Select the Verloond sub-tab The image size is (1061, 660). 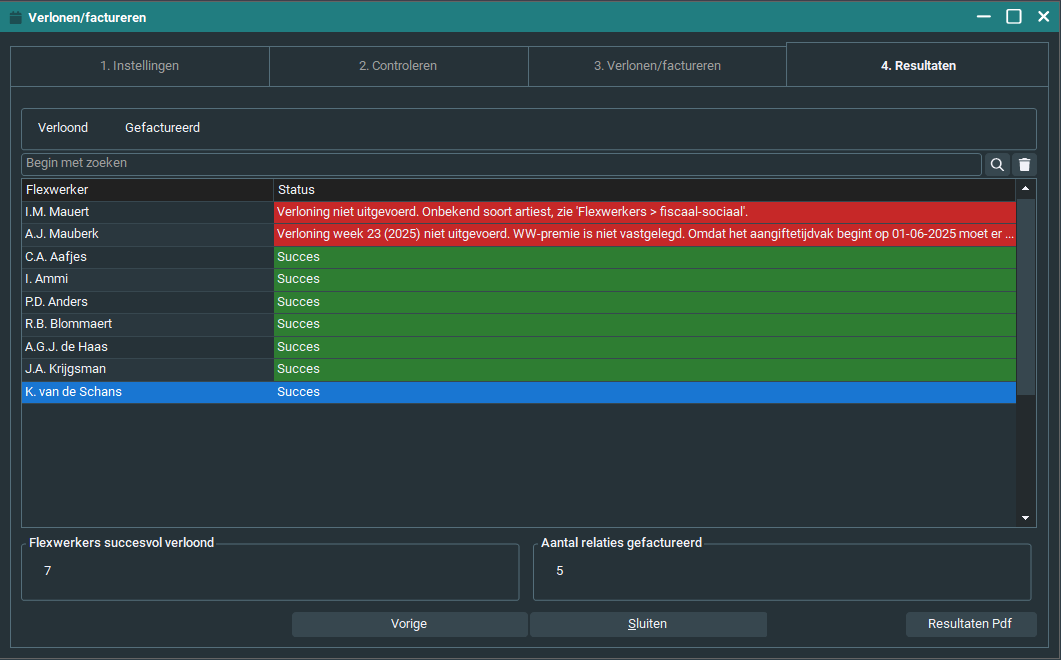click(x=63, y=128)
